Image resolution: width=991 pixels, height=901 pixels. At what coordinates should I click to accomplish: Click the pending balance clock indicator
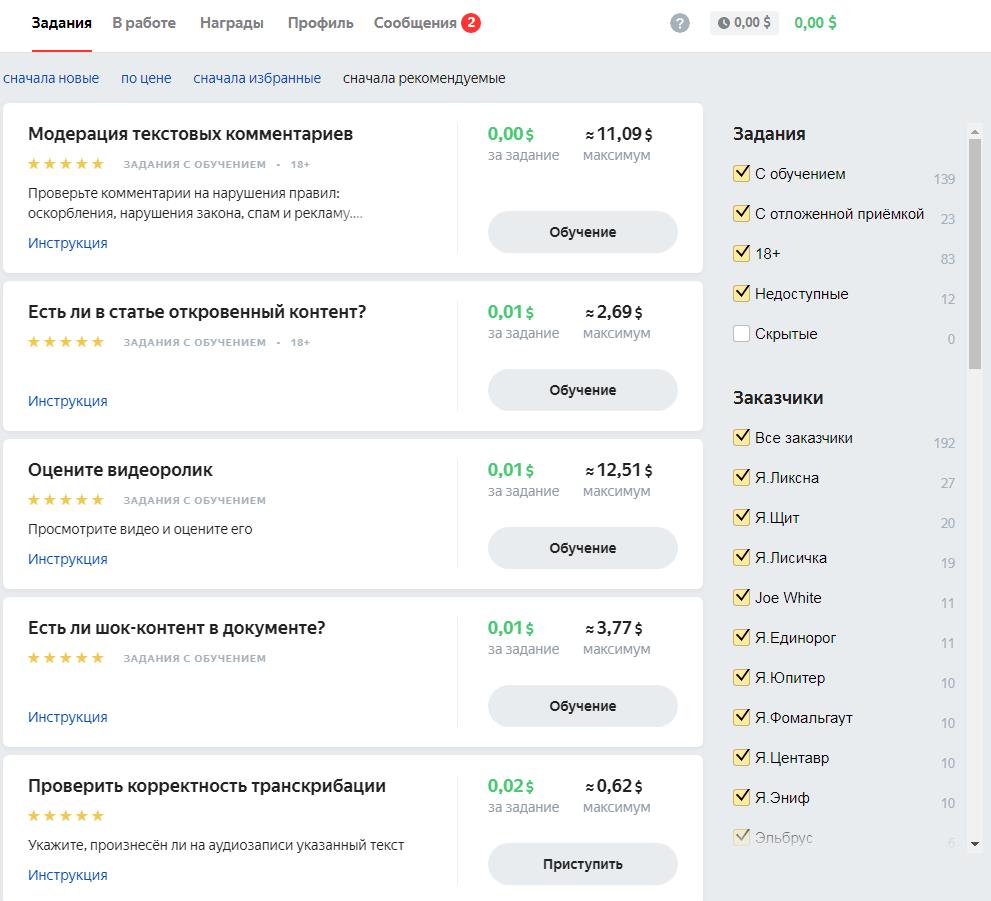[744, 23]
